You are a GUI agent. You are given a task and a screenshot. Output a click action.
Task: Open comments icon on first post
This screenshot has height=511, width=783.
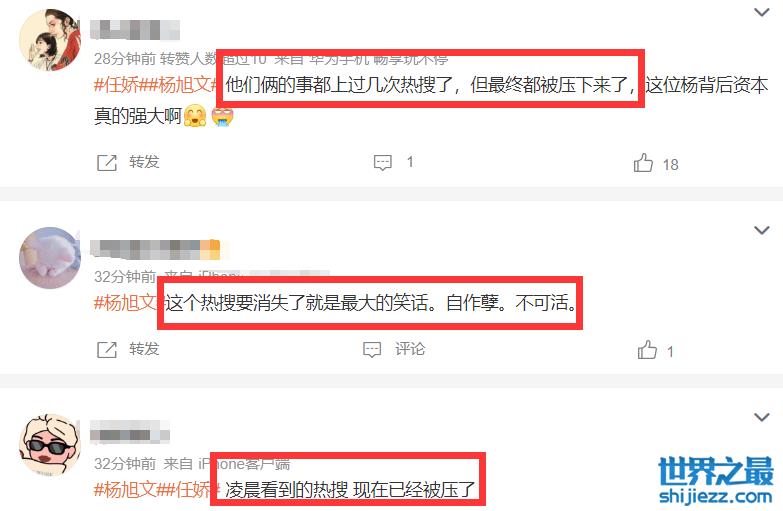point(383,163)
